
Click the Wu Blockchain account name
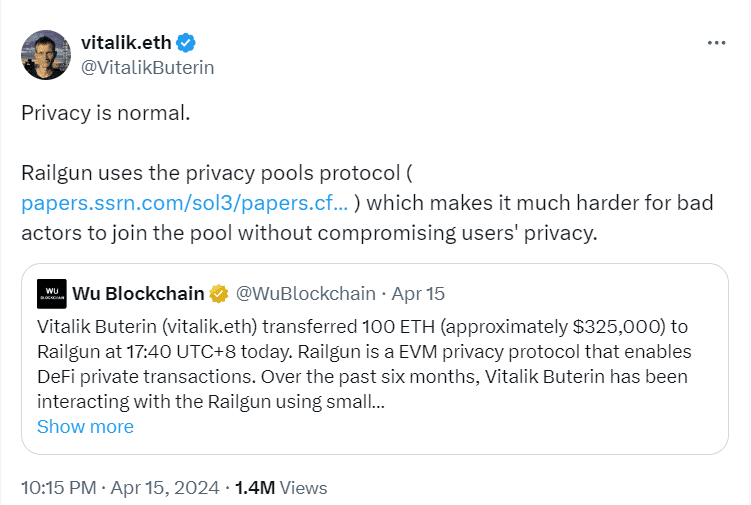[138, 294]
